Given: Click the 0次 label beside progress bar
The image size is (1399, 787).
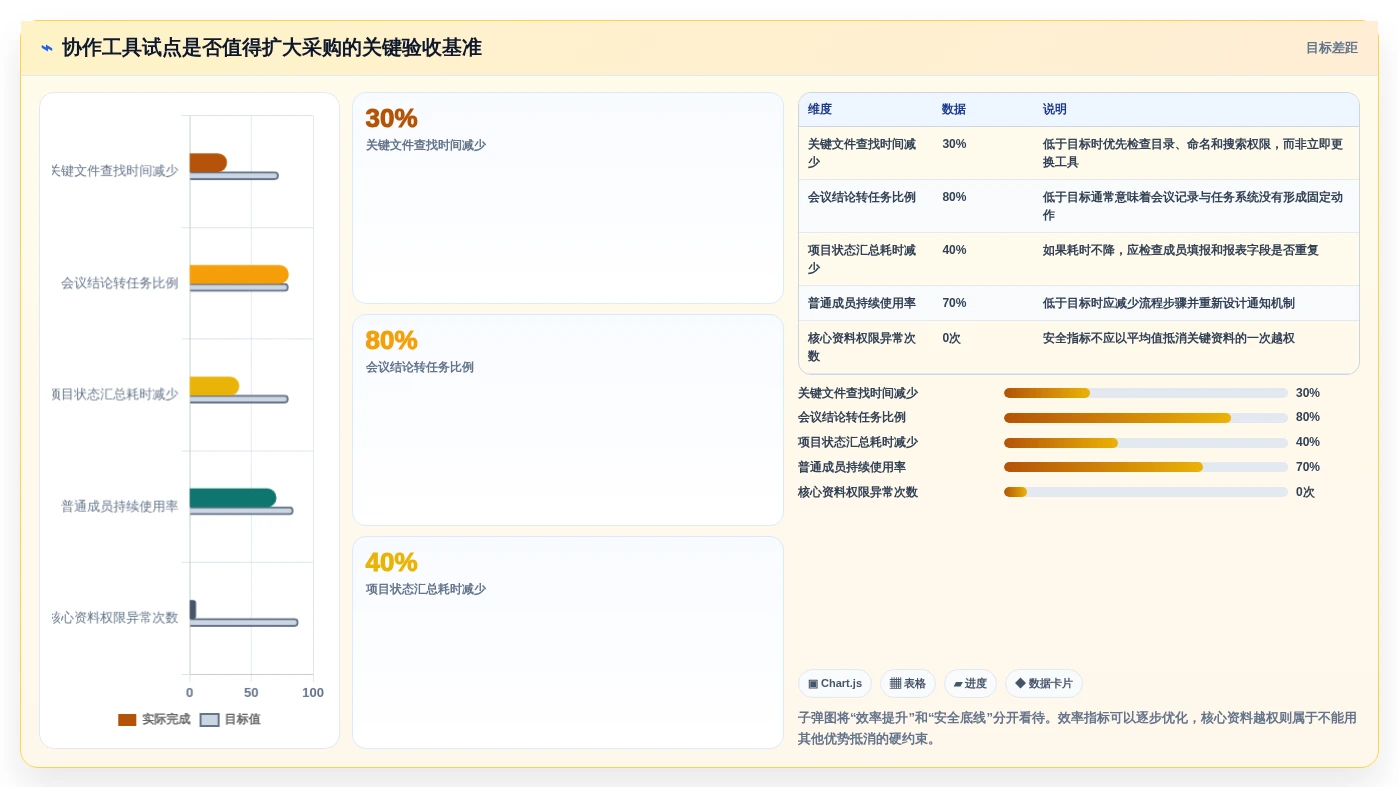Looking at the screenshot, I should (x=1305, y=492).
